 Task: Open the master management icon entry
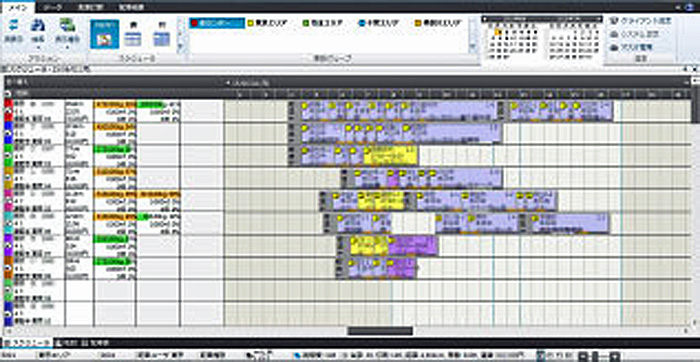coord(631,46)
